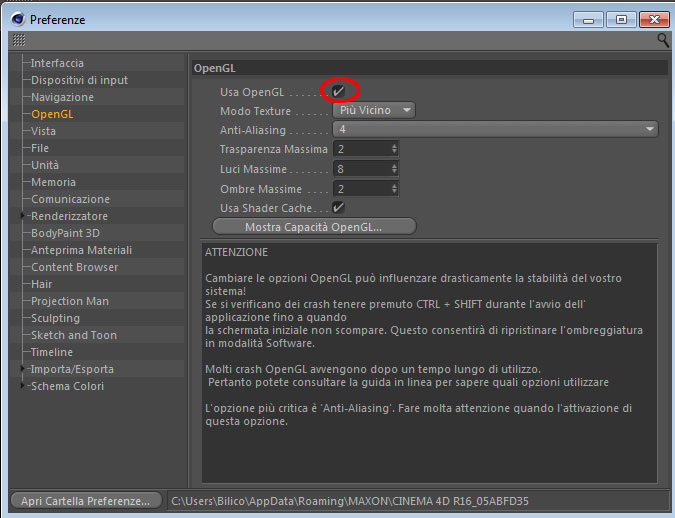Click Mostra Capacità OpenGL button
Screen dimensions: 675x518
click(x=314, y=226)
